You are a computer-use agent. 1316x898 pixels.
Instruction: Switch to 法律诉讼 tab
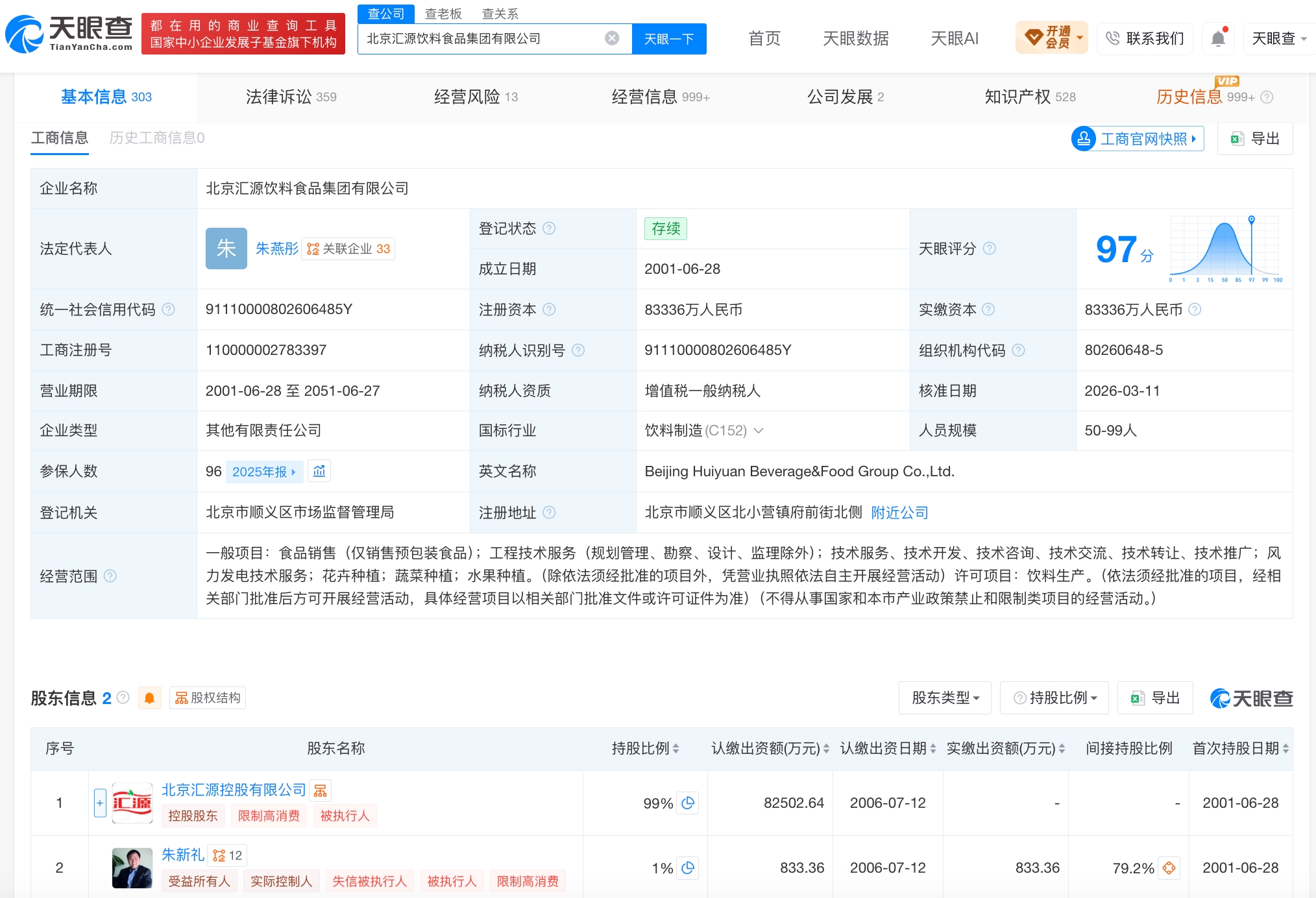pos(291,97)
